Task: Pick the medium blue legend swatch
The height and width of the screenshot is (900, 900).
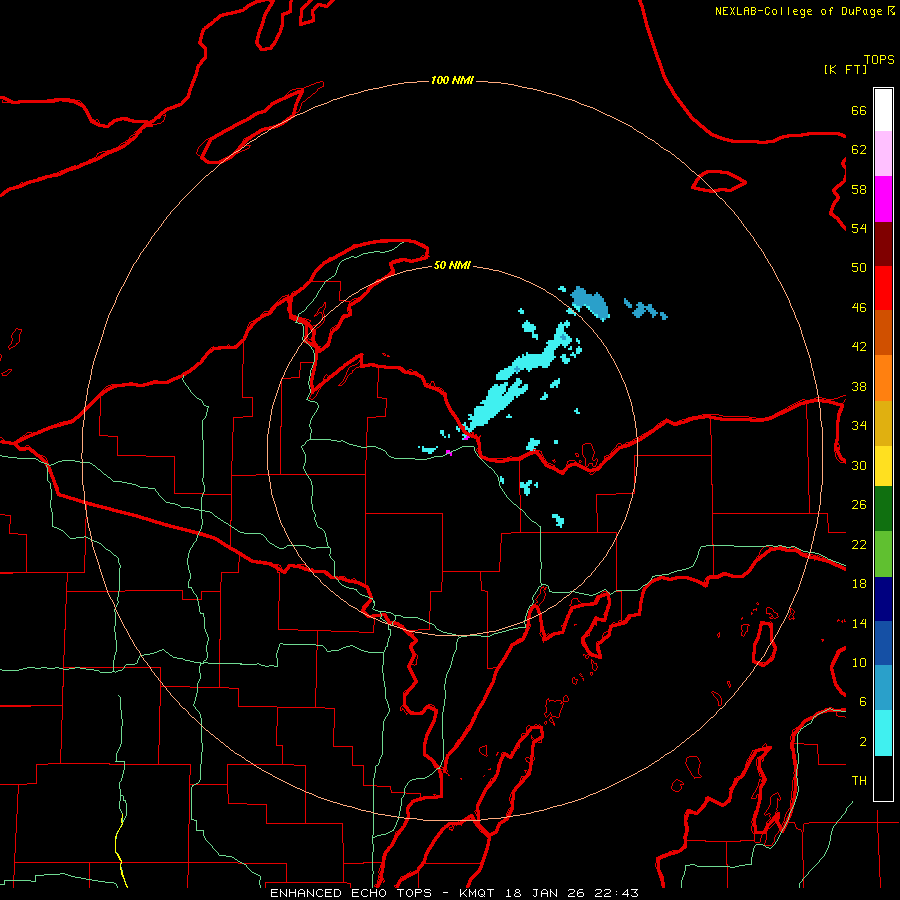Action: click(x=883, y=643)
